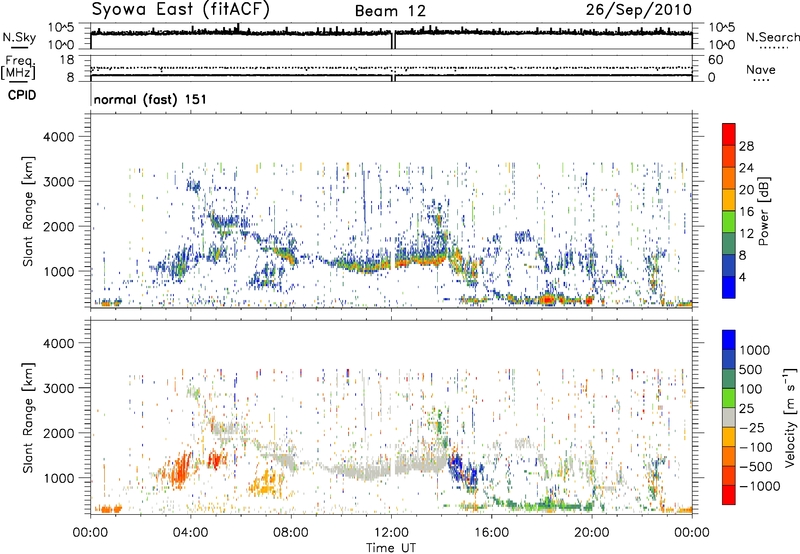Click the '1000' tick on velocity colorbar
800x554 pixels.
754,350
